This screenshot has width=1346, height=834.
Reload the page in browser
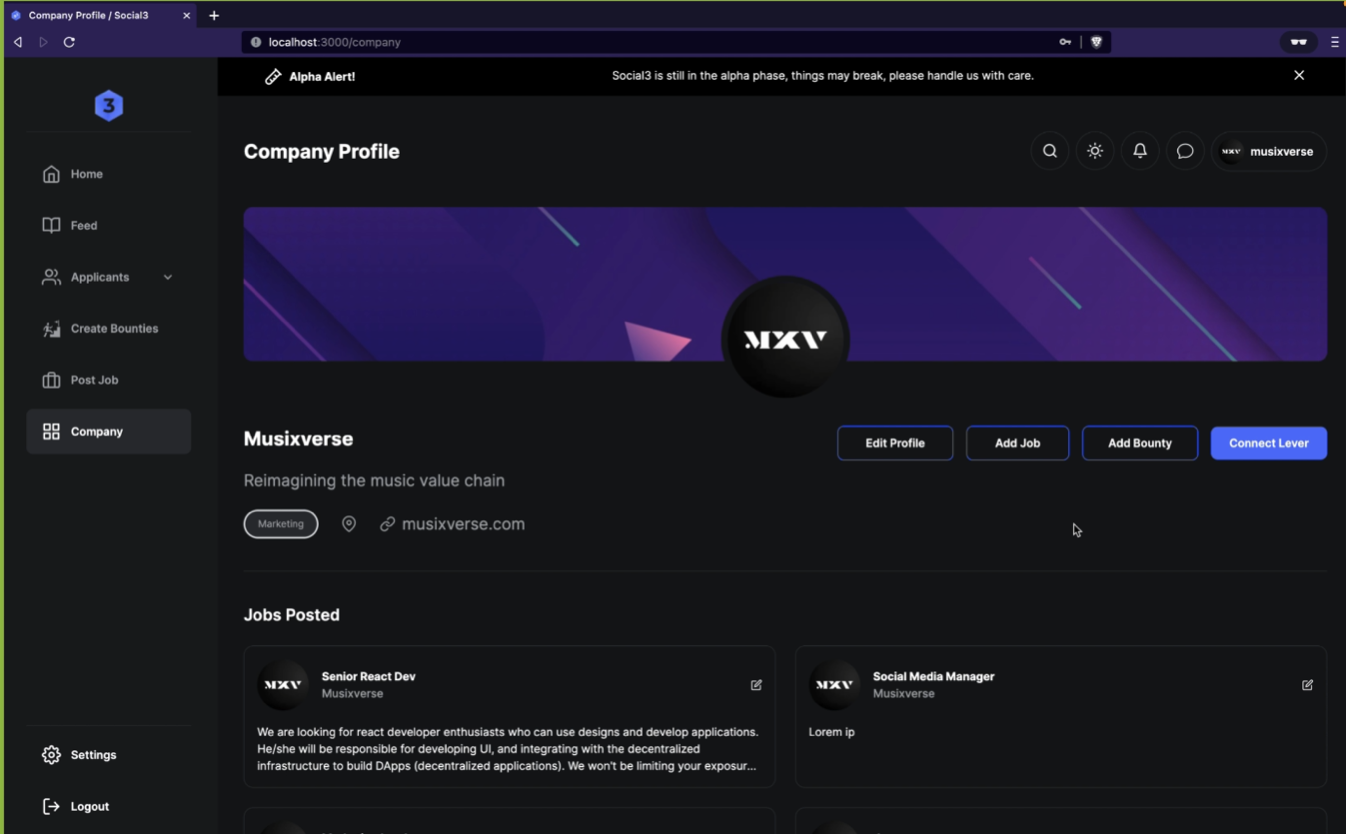tap(69, 42)
